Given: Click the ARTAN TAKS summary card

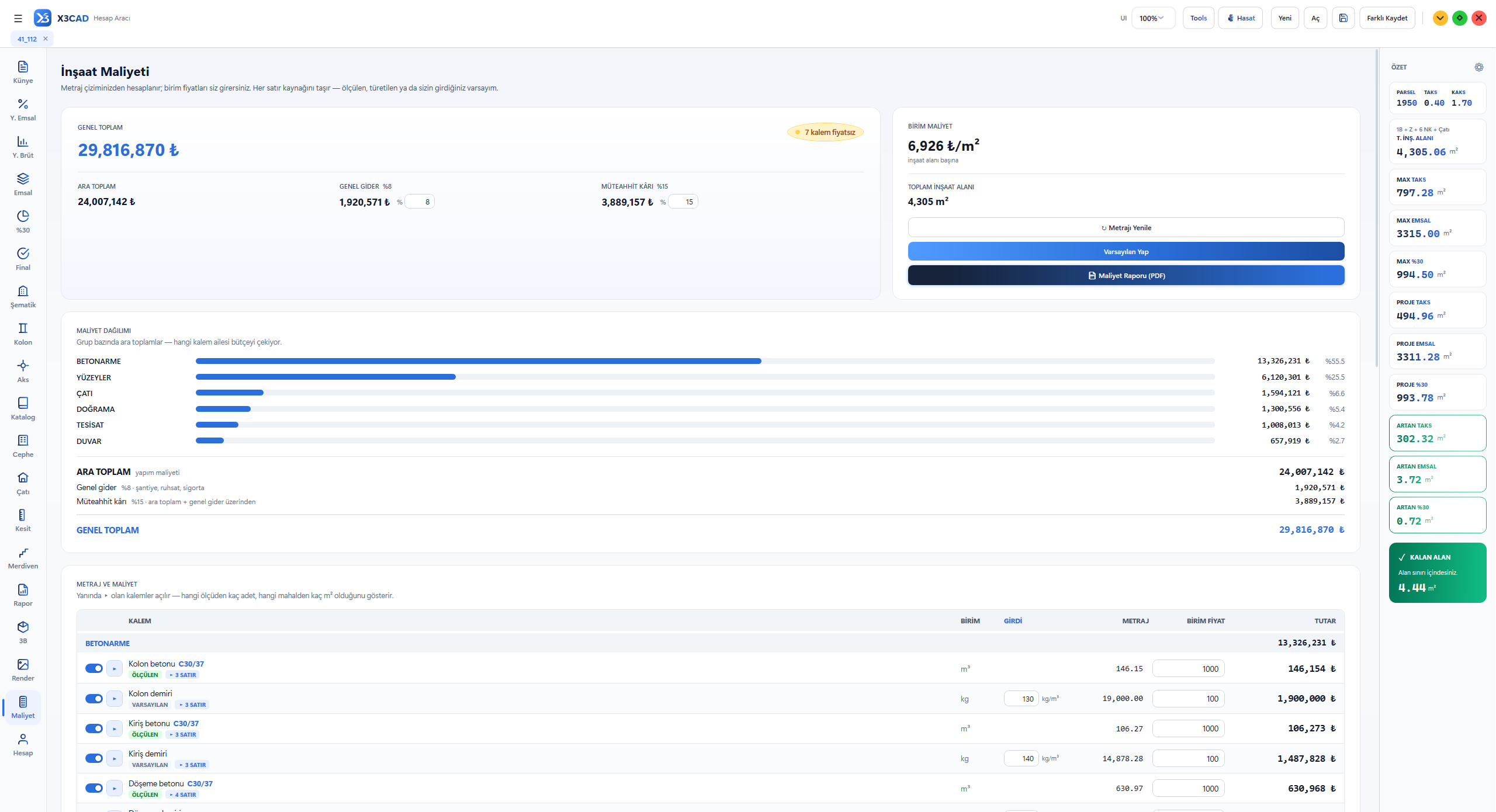Looking at the screenshot, I should tap(1438, 433).
